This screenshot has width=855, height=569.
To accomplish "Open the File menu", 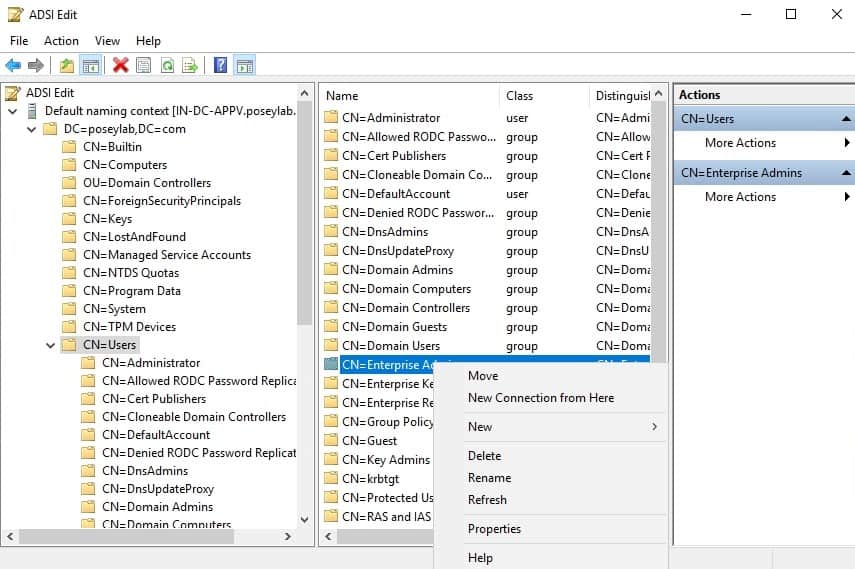I will [19, 41].
